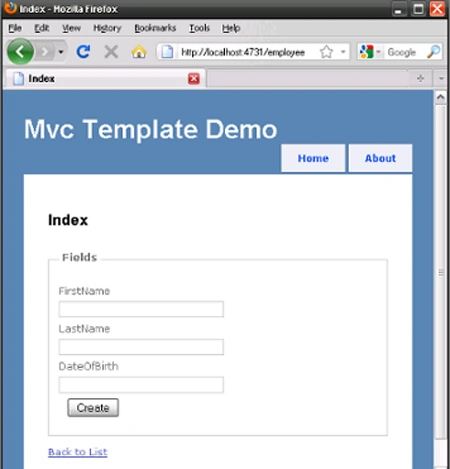
Task: Click the localhost:4731/employee URL field
Action: point(243,52)
